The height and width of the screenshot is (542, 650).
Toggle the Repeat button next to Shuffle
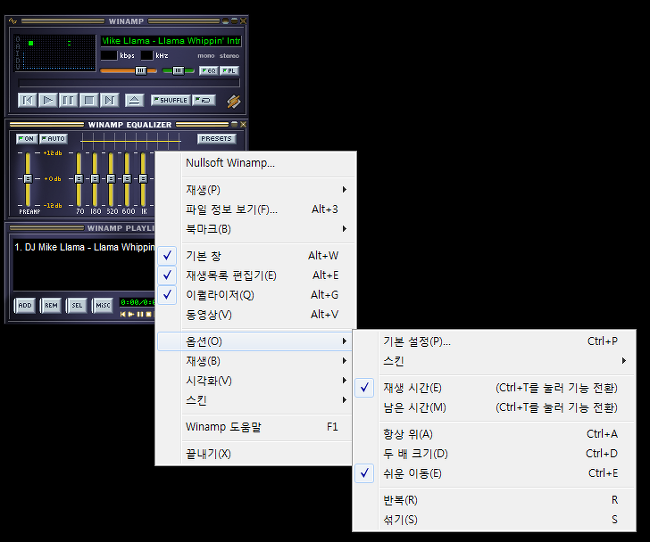(x=204, y=100)
